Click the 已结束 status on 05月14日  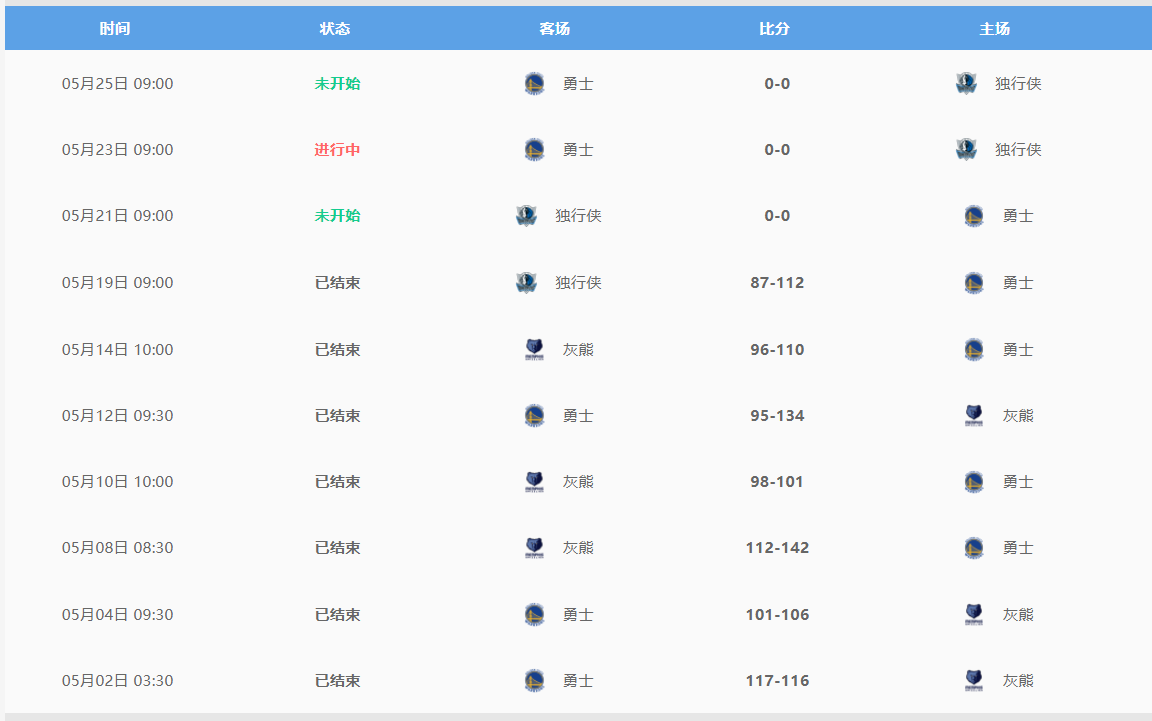coord(337,350)
